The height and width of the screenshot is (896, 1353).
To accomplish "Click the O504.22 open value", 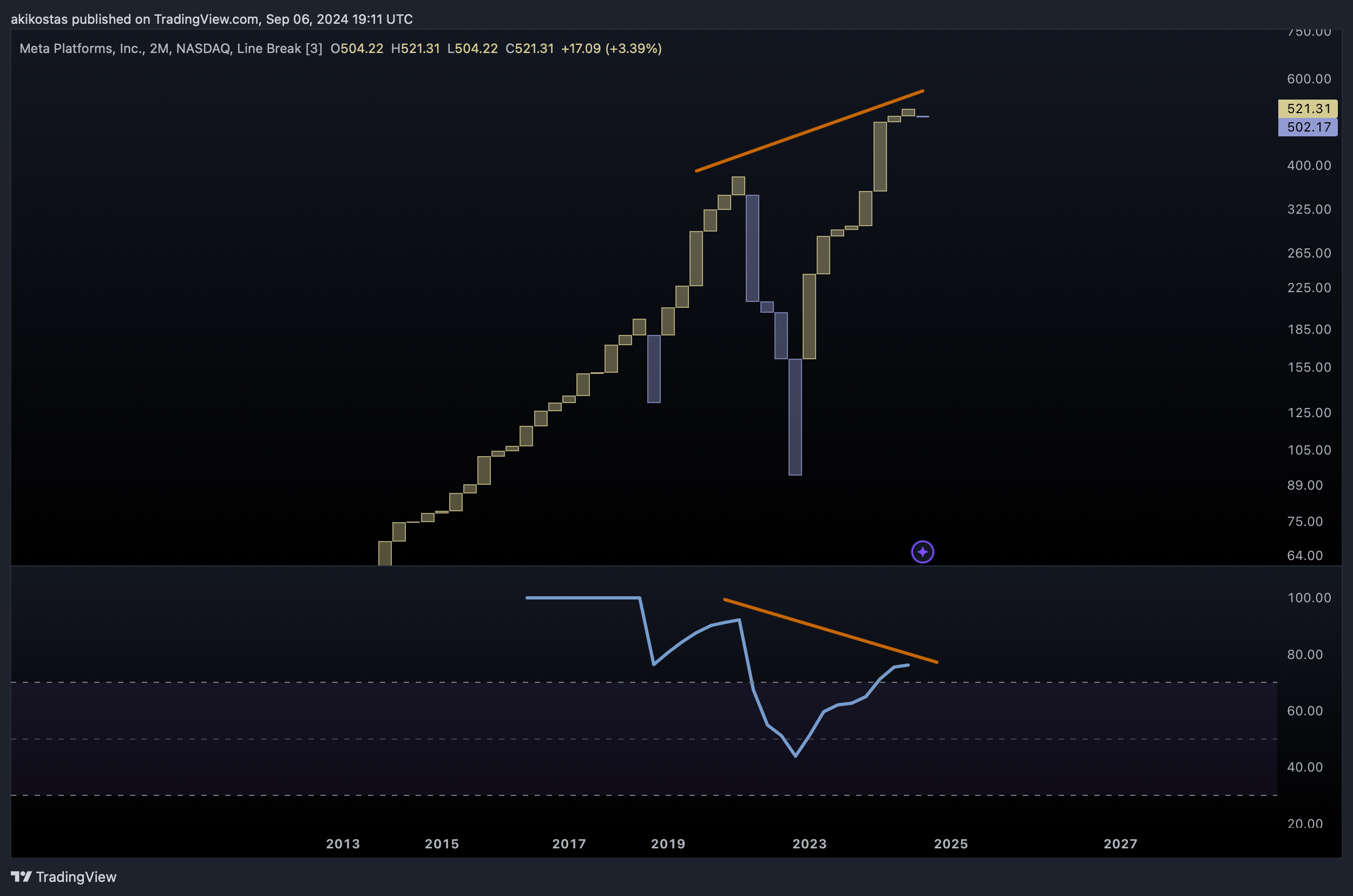I will pos(357,49).
